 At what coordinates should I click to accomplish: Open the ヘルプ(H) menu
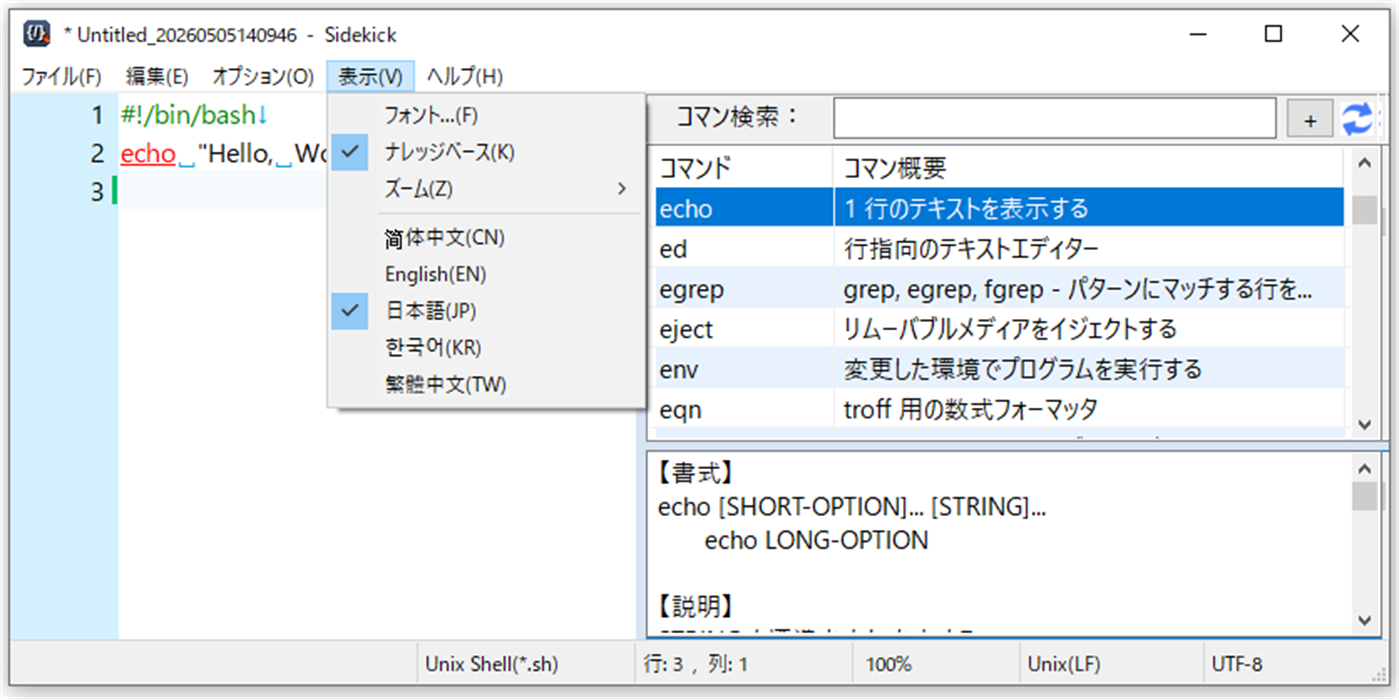[465, 76]
